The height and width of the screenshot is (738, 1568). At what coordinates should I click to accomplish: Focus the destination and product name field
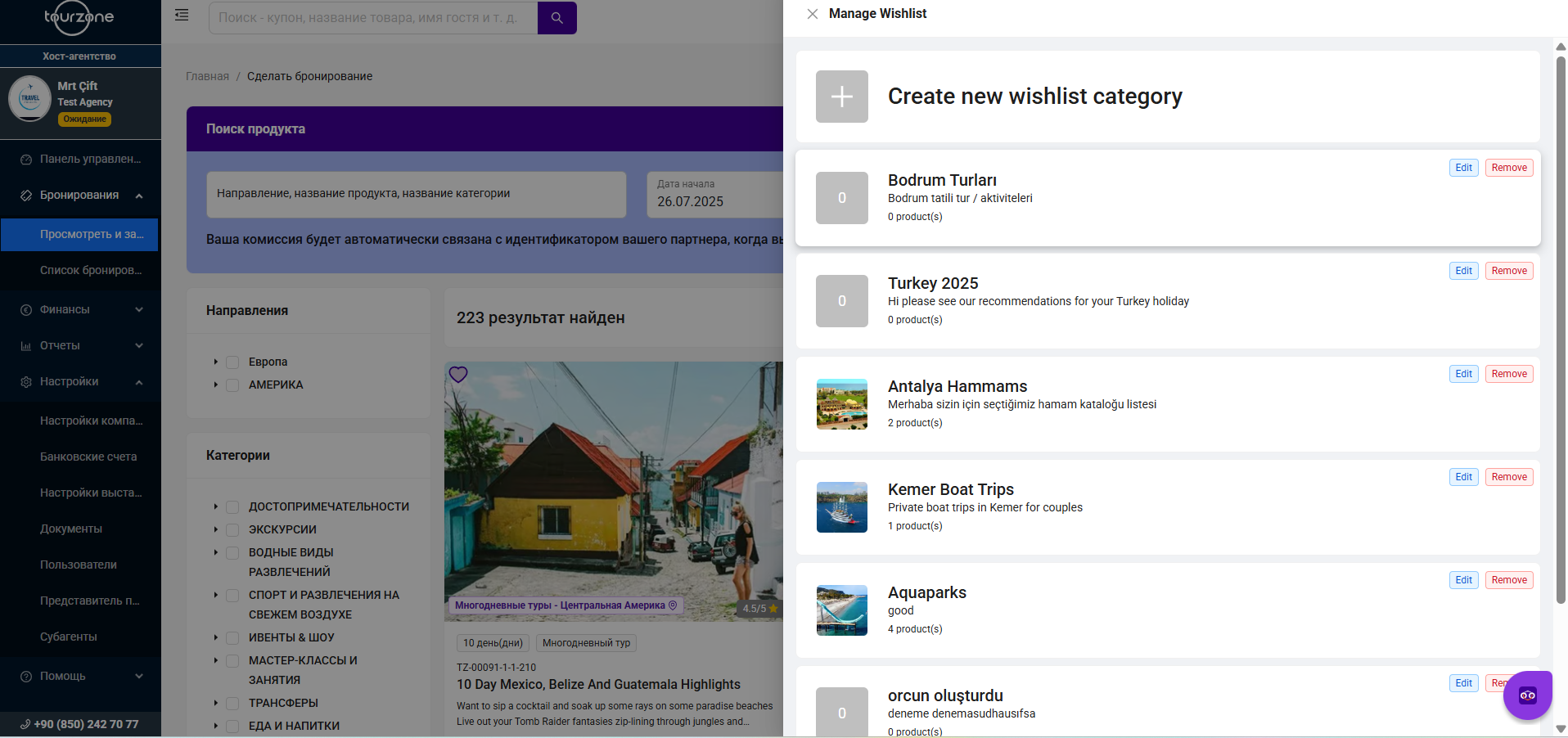point(417,194)
